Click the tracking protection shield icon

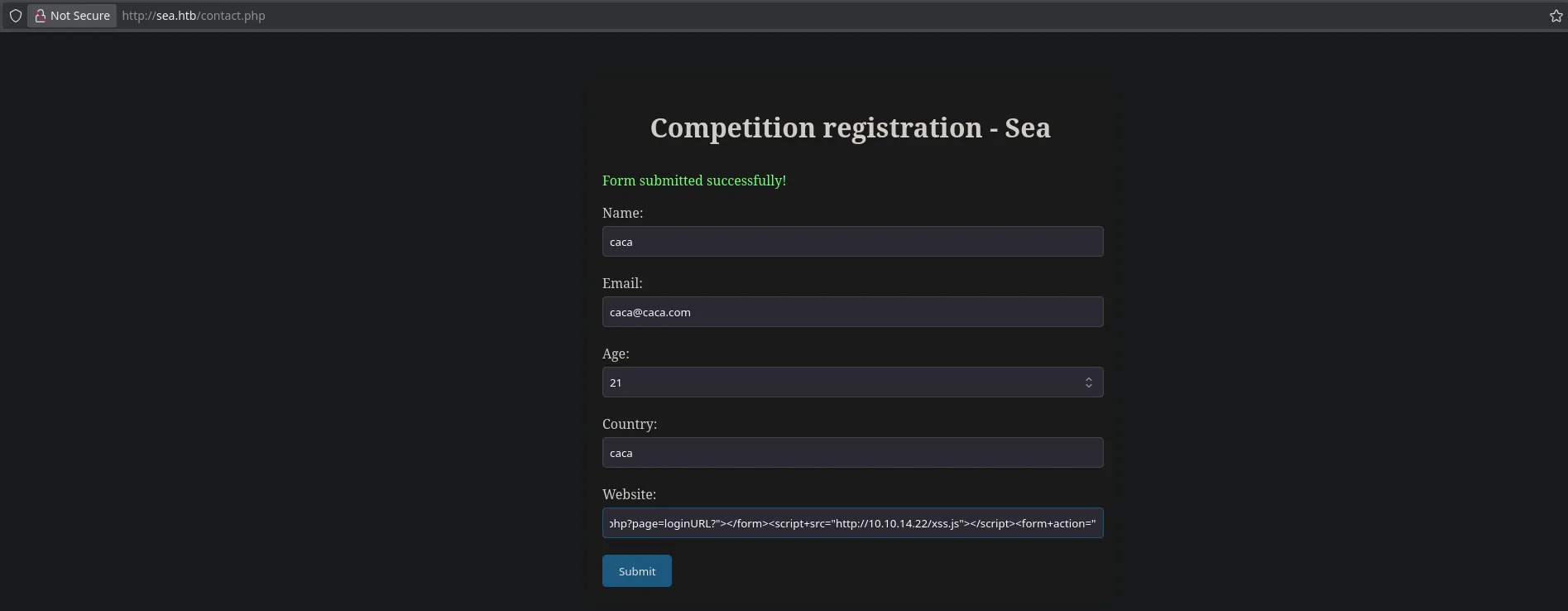tap(15, 16)
